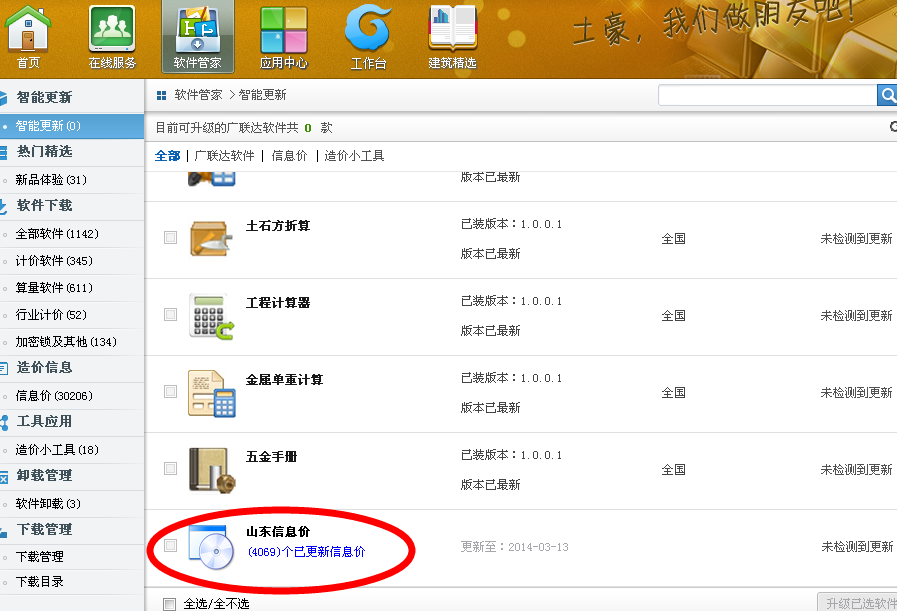The height and width of the screenshot is (611, 897).
Task: Check the 五金手册 checkbox
Action: [x=170, y=469]
